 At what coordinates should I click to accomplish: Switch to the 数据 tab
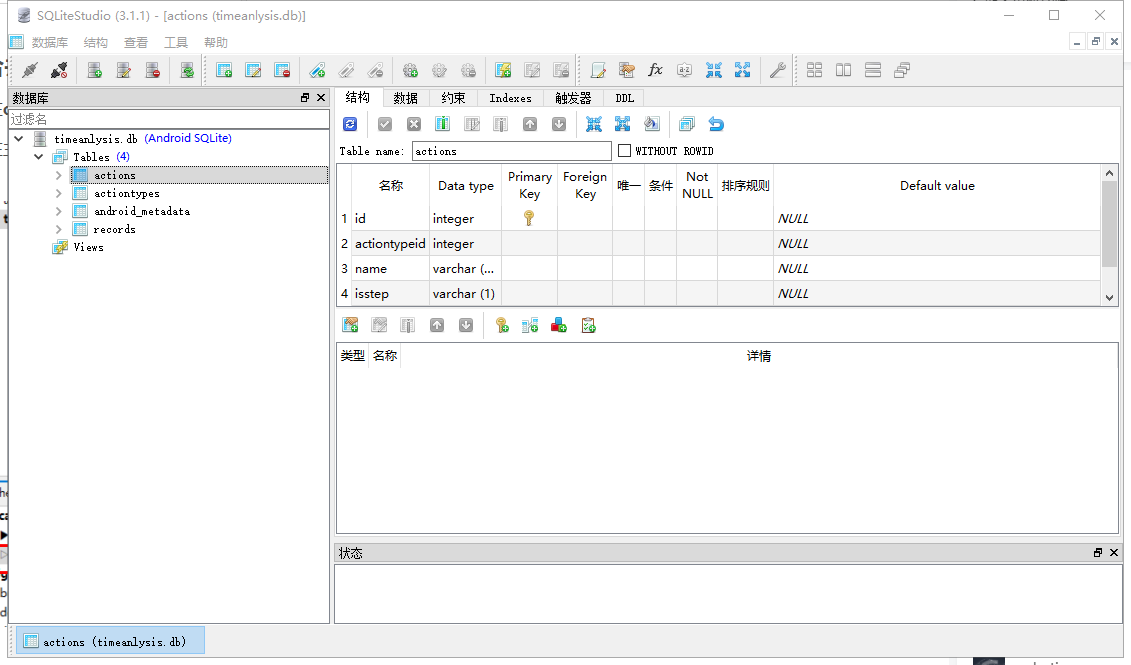point(405,98)
